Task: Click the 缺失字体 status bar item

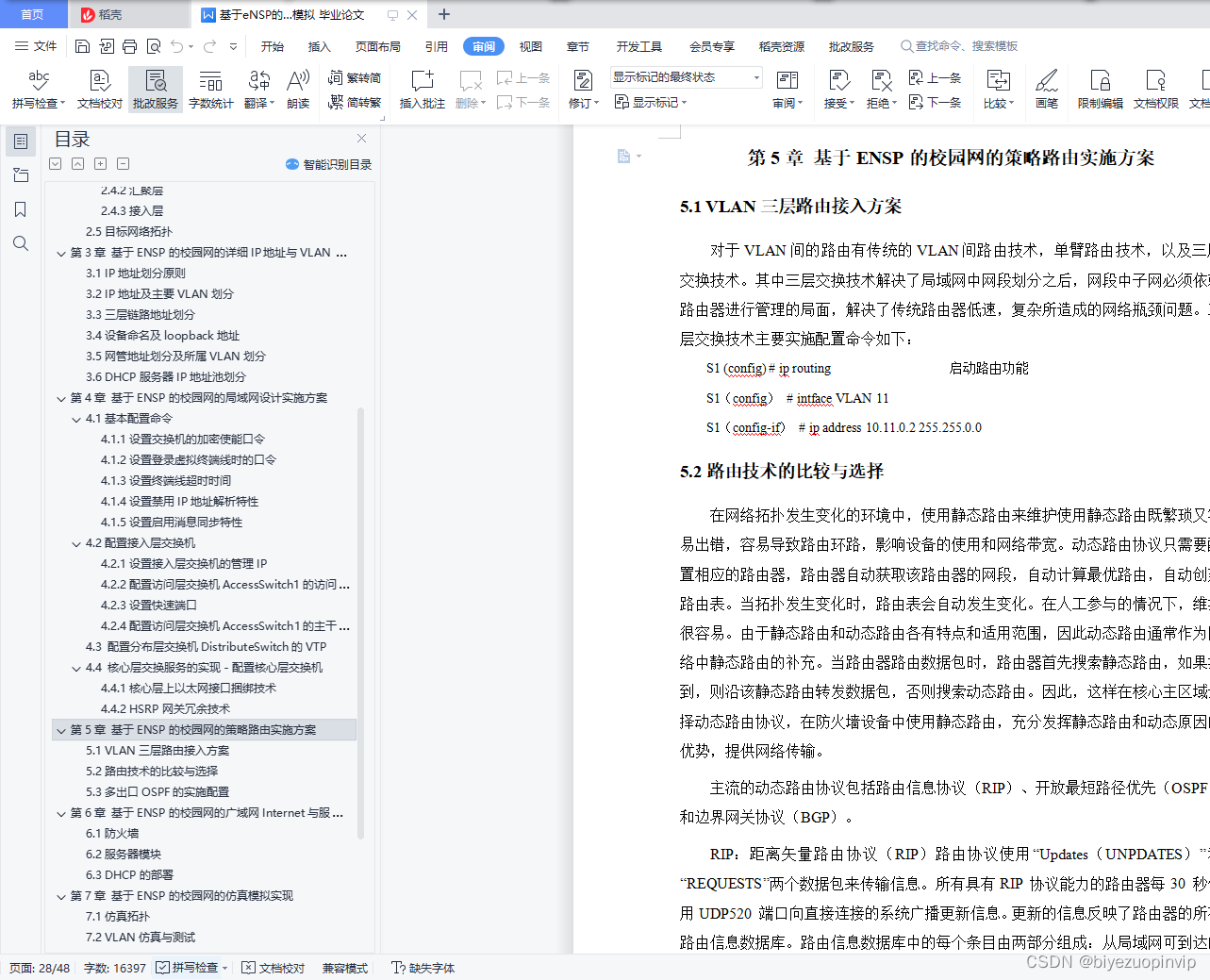Action: tap(423, 968)
